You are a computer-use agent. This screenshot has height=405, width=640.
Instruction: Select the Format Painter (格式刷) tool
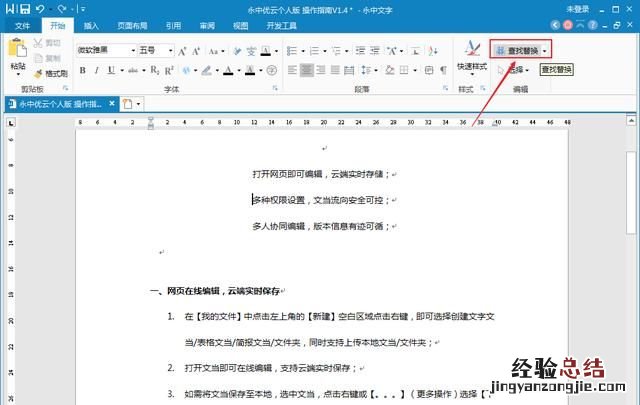point(51,73)
